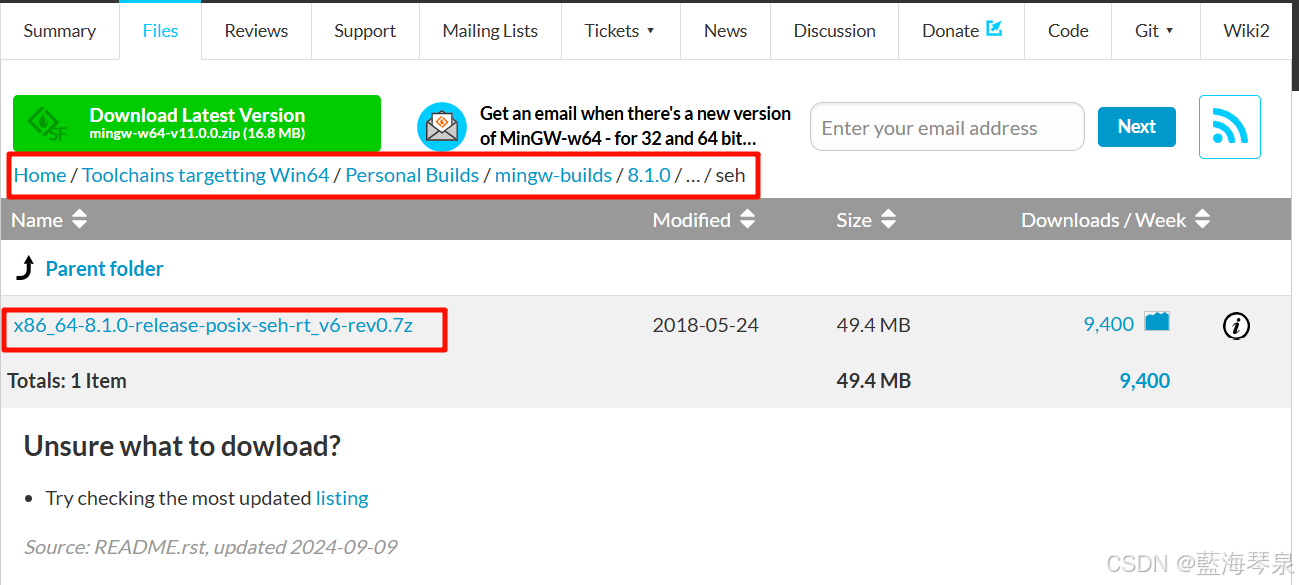The height and width of the screenshot is (585, 1299).
Task: Download x86_64-8.1.0-release-posix-seh-rt_v6-rev0.7z
Action: coord(213,325)
